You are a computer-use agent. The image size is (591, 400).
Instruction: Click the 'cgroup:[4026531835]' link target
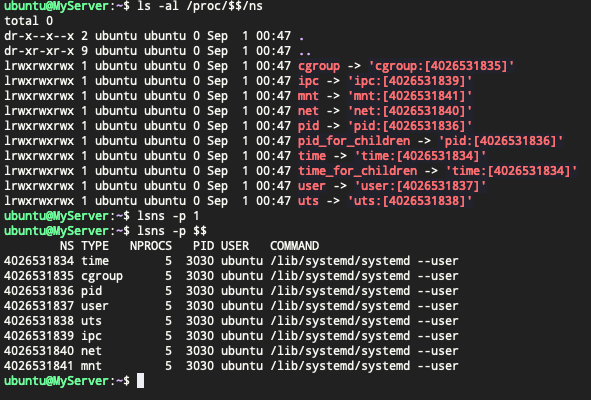click(441, 66)
